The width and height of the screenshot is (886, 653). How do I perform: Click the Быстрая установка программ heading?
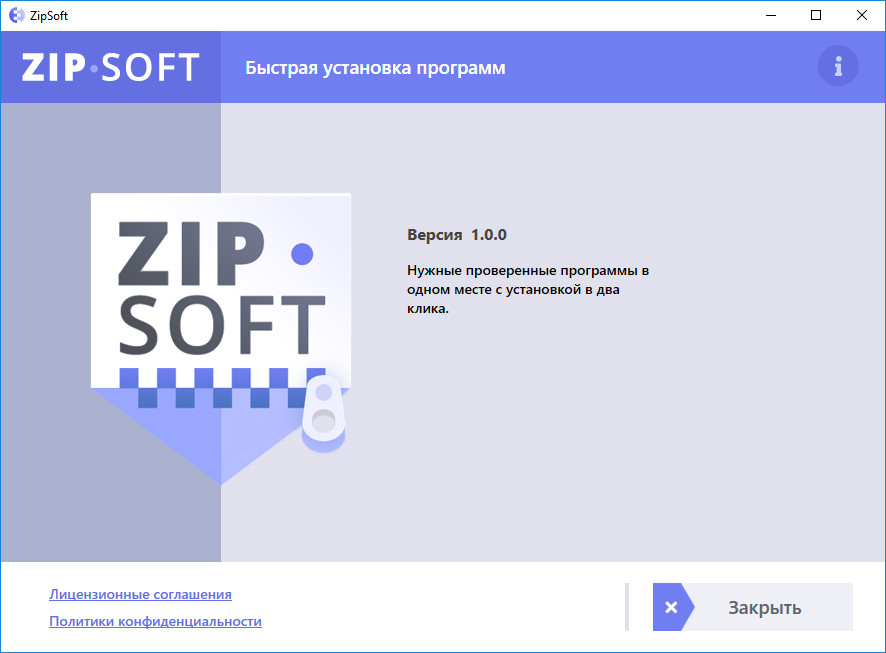(x=375, y=68)
